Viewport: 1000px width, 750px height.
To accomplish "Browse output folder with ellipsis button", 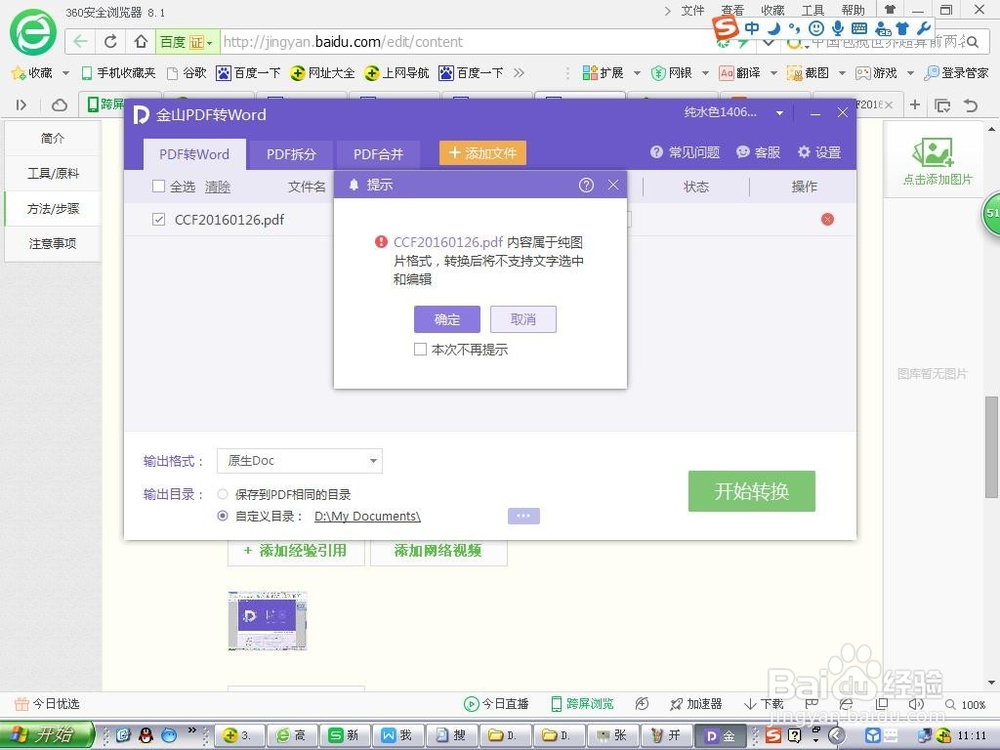I will [524, 516].
